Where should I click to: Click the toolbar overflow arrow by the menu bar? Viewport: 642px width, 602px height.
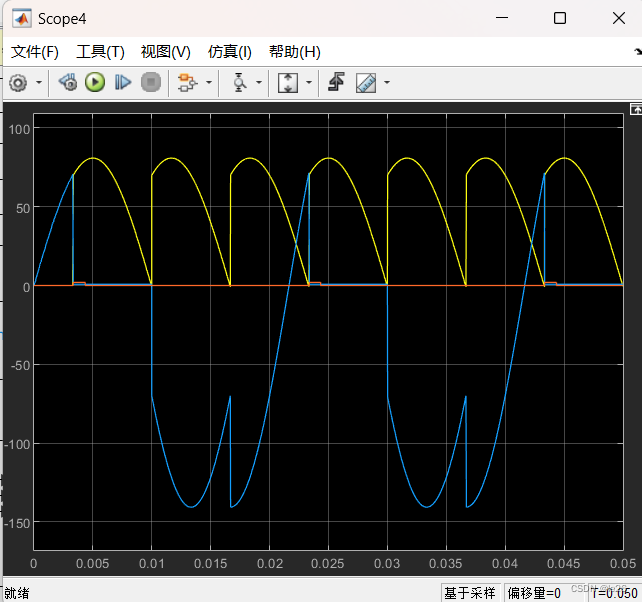pyautogui.click(x=638, y=52)
